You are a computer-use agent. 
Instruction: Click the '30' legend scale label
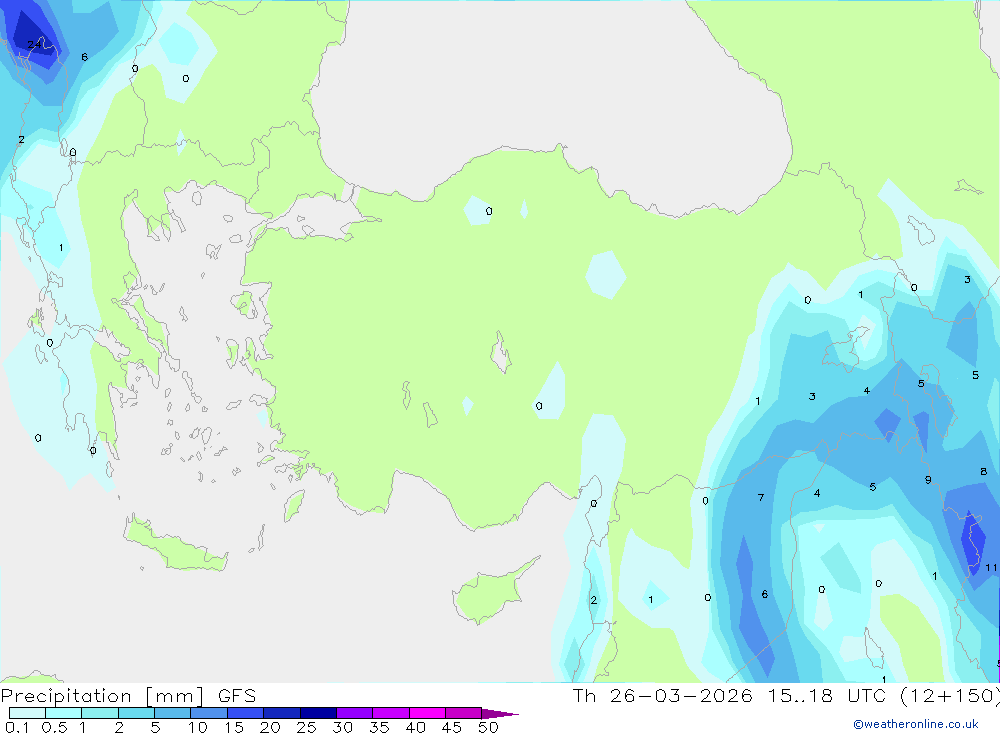click(343, 727)
